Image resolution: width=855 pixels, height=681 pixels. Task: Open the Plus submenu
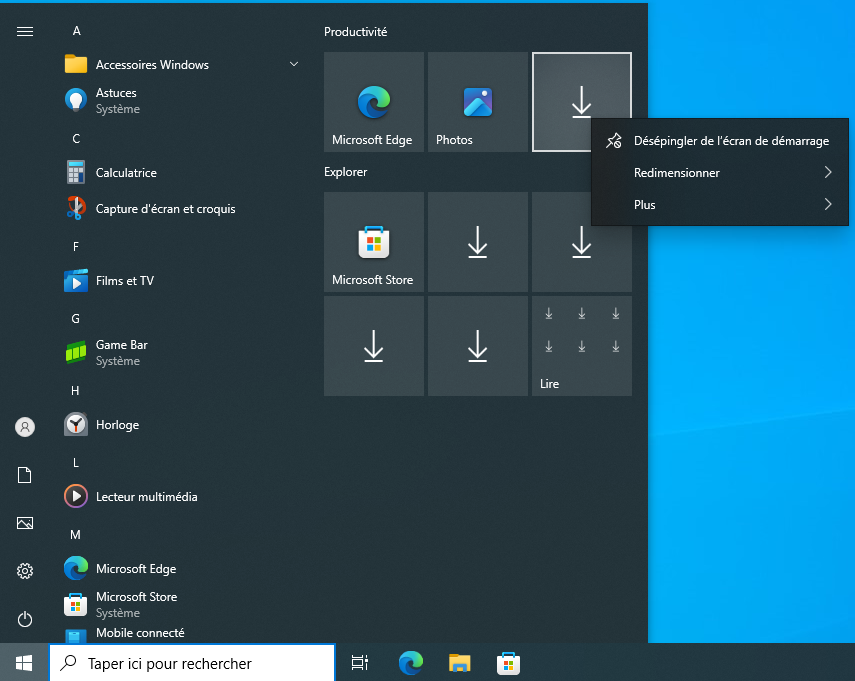(x=720, y=205)
